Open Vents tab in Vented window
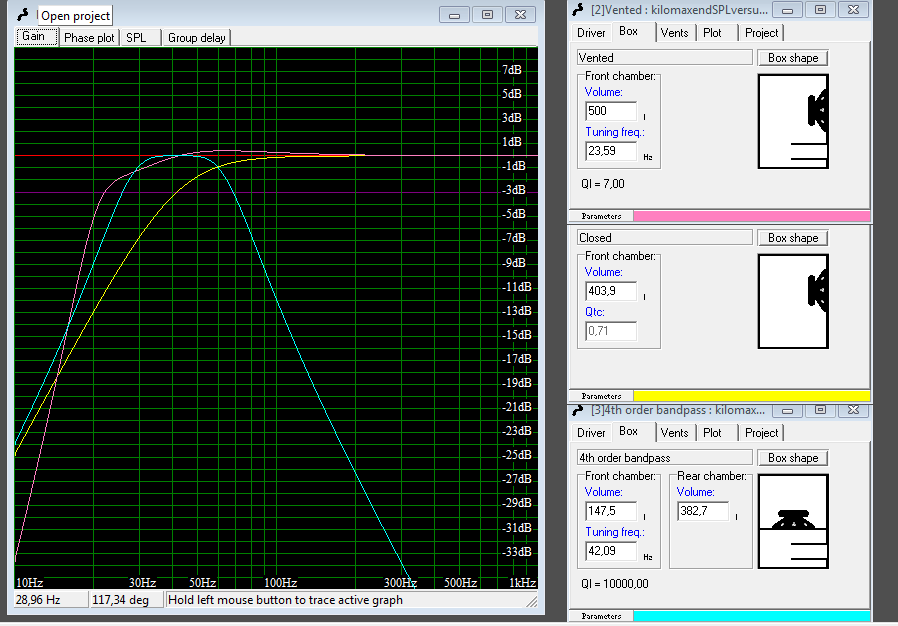This screenshot has height=626, width=898. (x=674, y=33)
